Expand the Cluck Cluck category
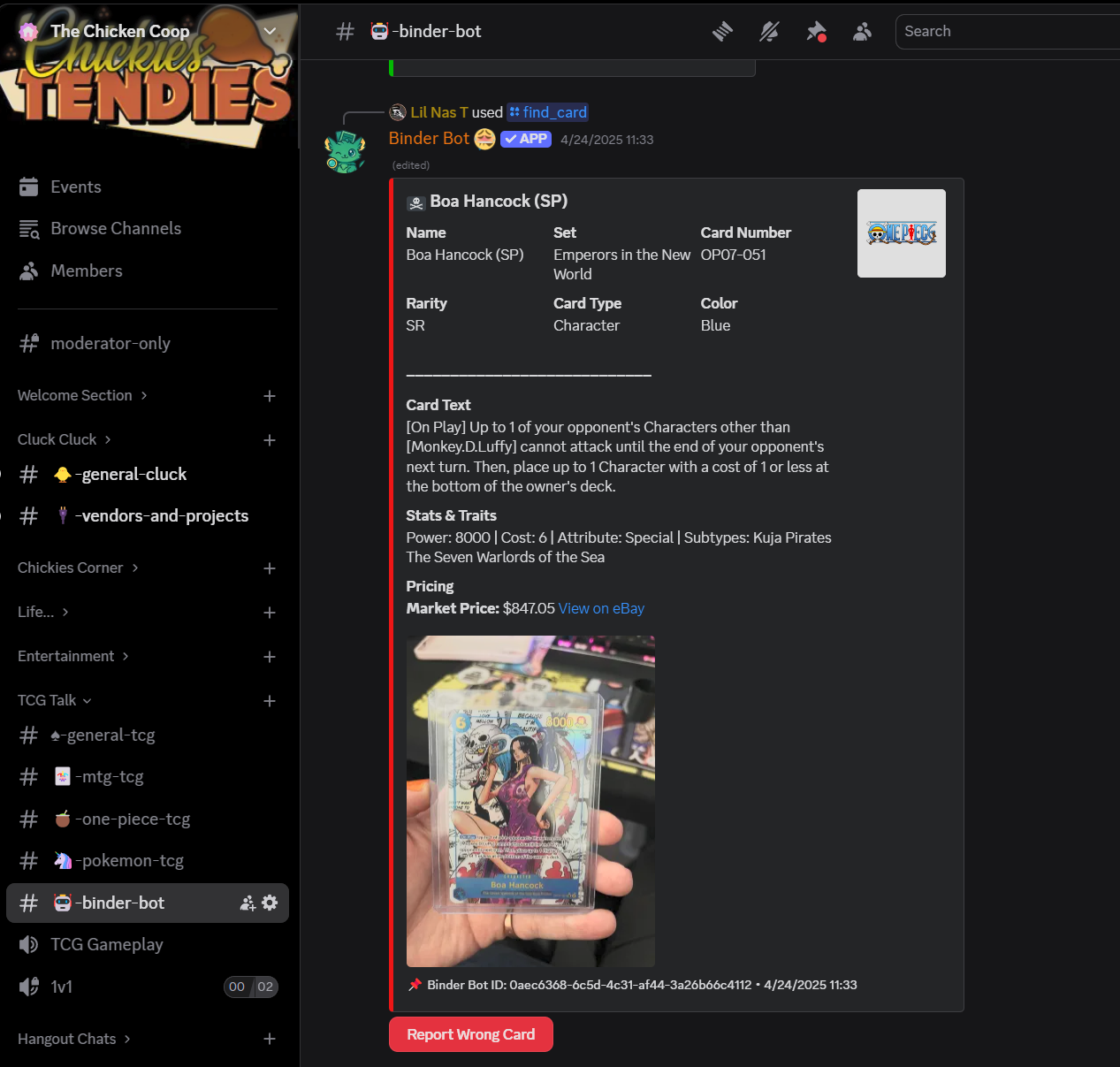This screenshot has width=1120, height=1067. click(65, 439)
